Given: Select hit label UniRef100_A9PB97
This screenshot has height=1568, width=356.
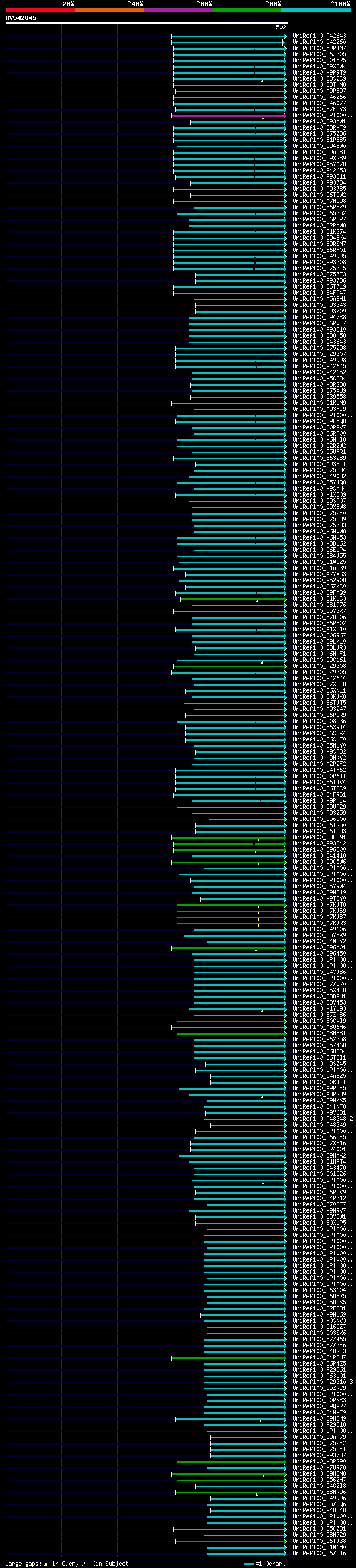Looking at the screenshot, I should [319, 91].
